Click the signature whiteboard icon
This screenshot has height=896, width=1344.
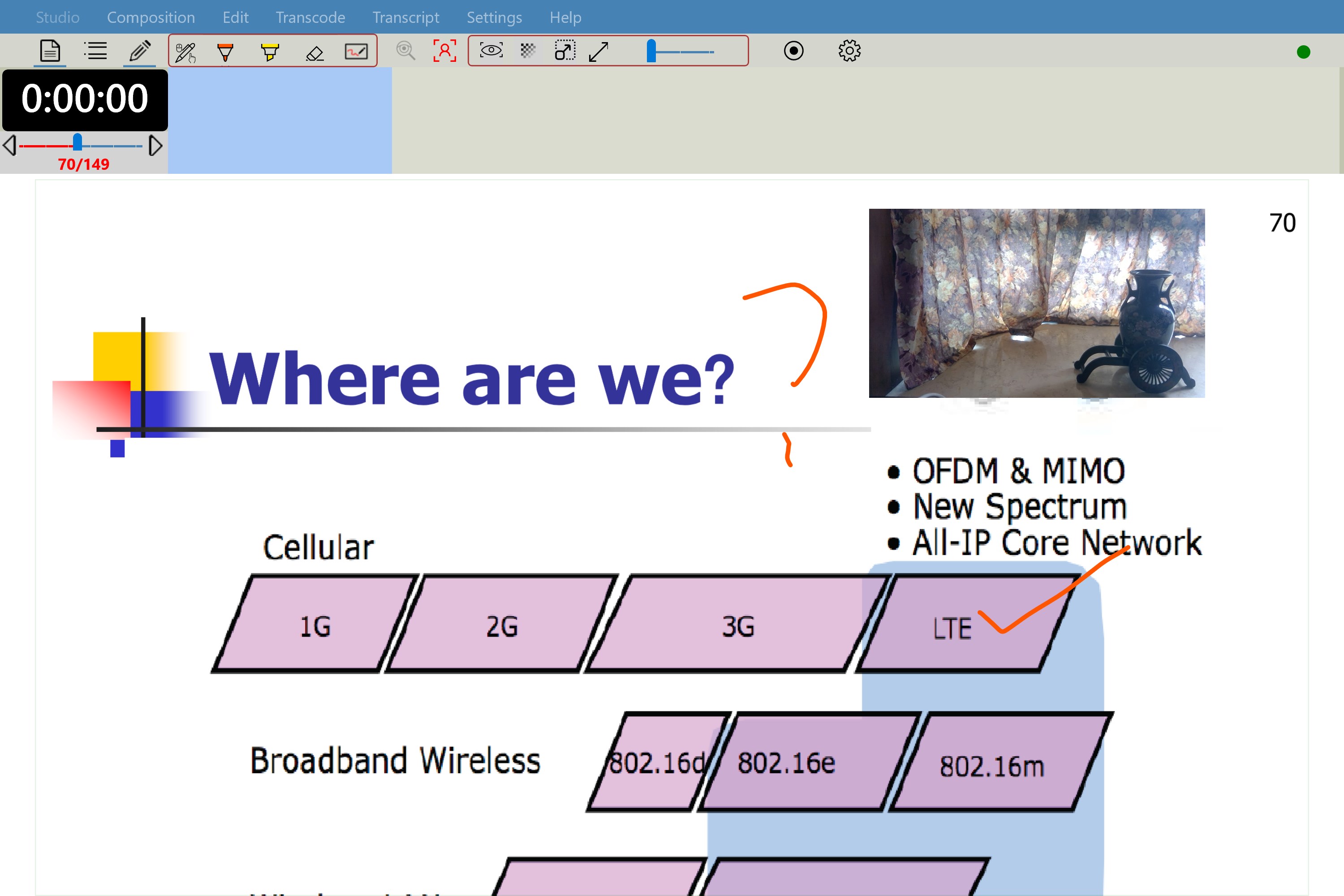356,52
